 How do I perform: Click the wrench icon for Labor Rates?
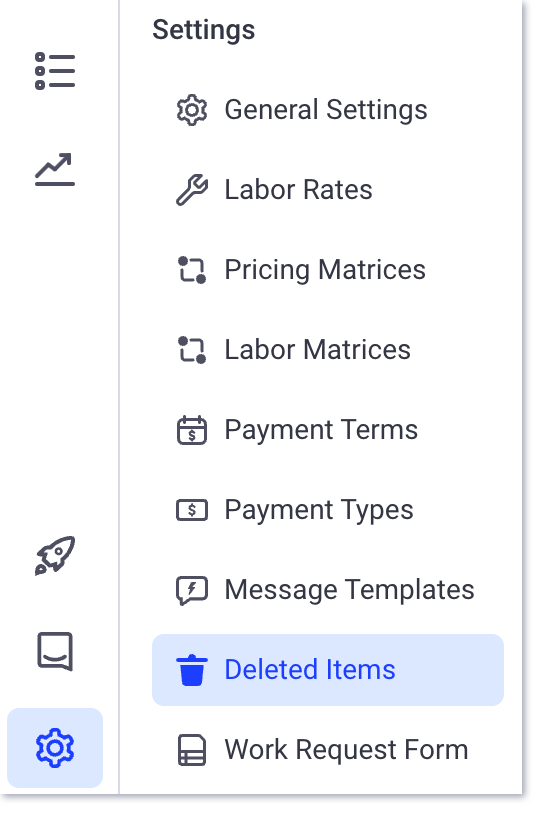[x=192, y=190]
